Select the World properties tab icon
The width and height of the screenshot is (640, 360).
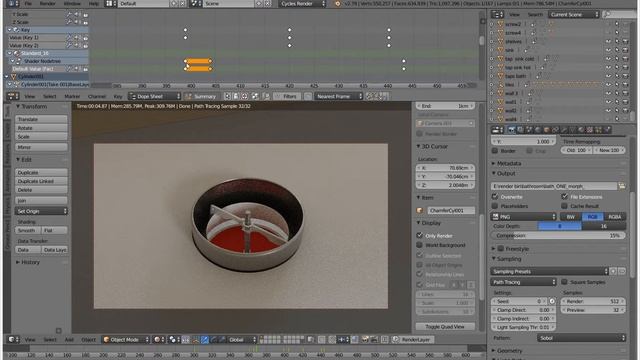[538, 130]
